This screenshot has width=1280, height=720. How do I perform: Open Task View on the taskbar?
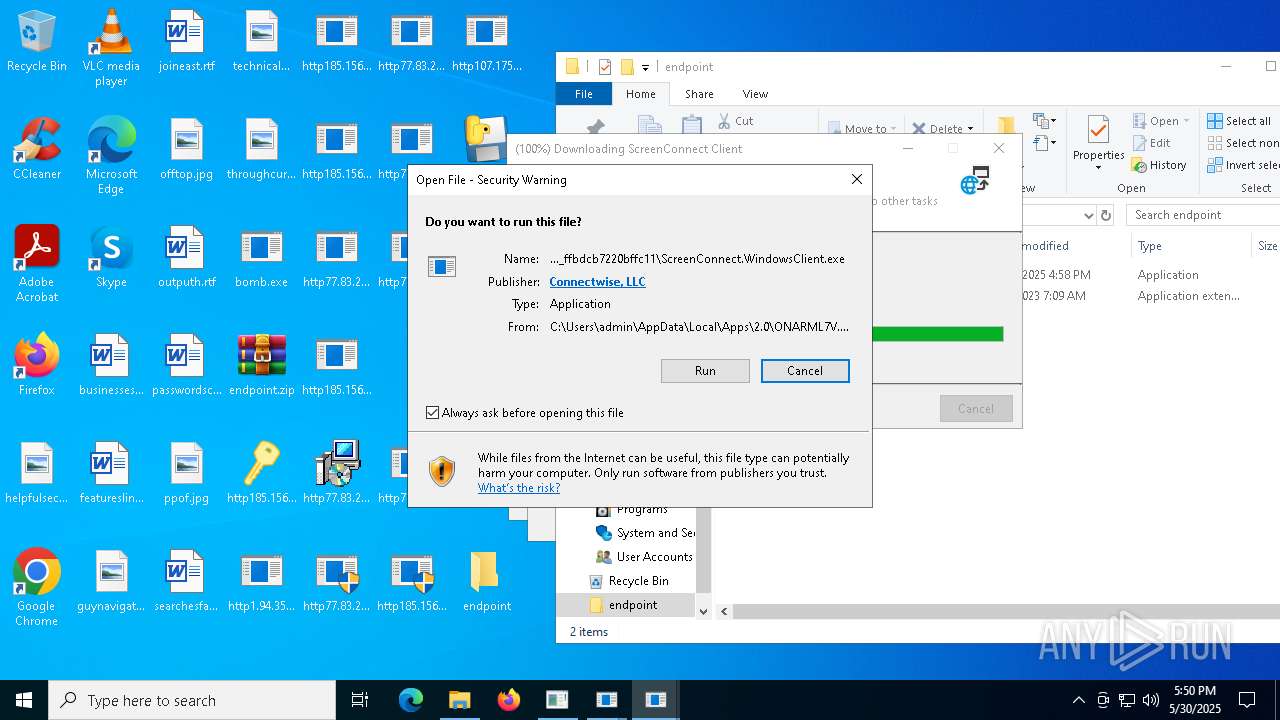pyautogui.click(x=360, y=700)
